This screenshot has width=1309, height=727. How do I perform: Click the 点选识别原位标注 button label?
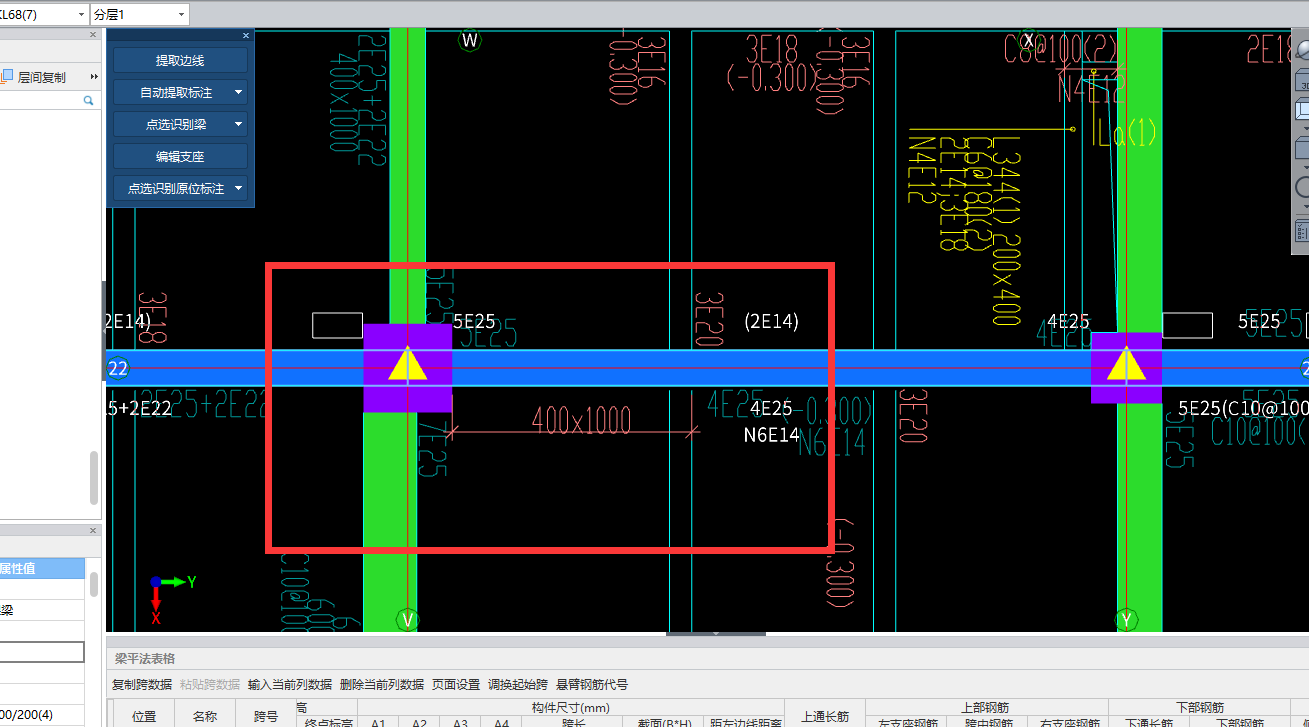[176, 189]
